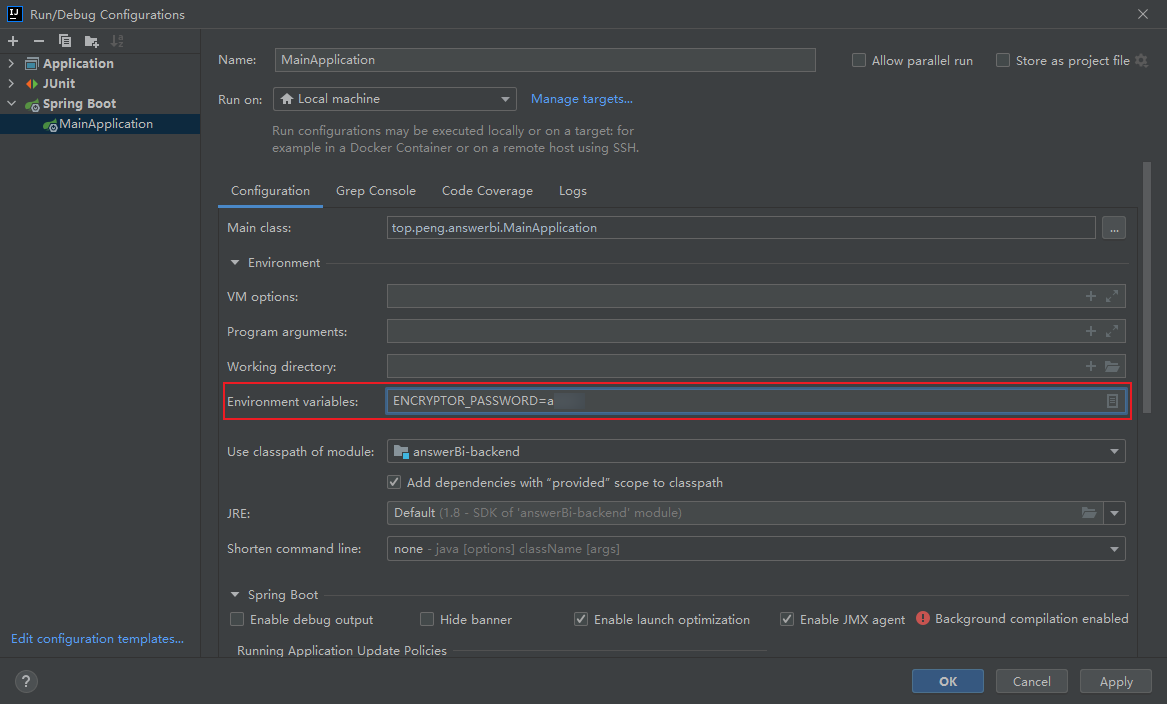Viewport: 1167px width, 704px height.
Task: Click the Remove Configuration minus icon
Action: [x=39, y=41]
